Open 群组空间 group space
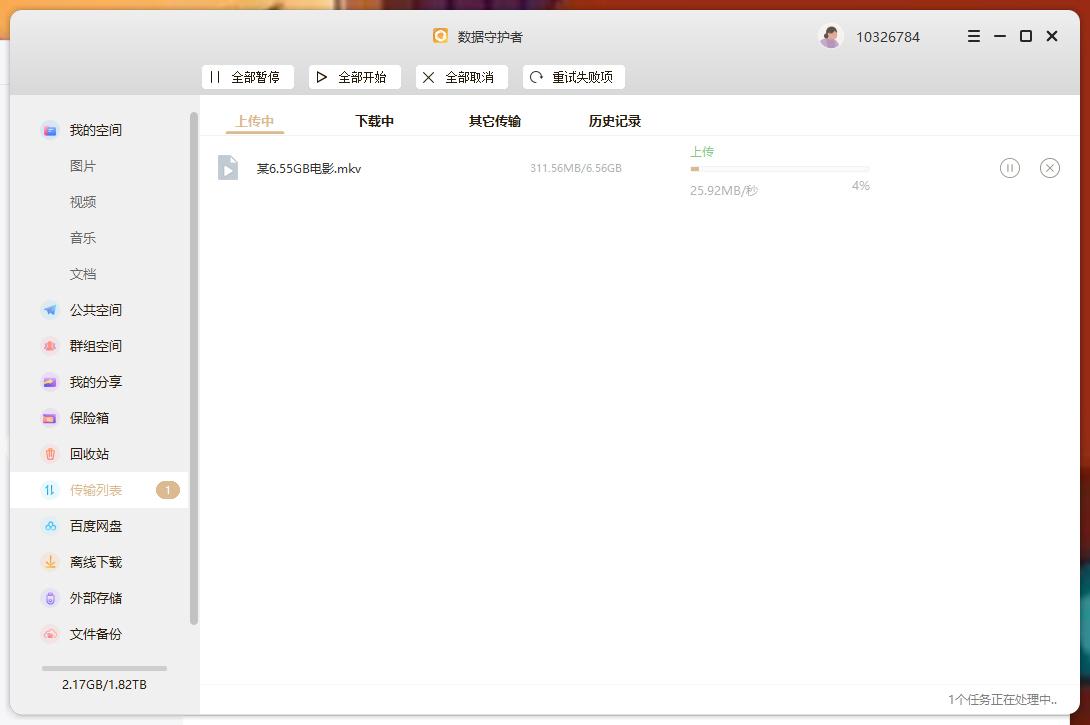 point(95,345)
